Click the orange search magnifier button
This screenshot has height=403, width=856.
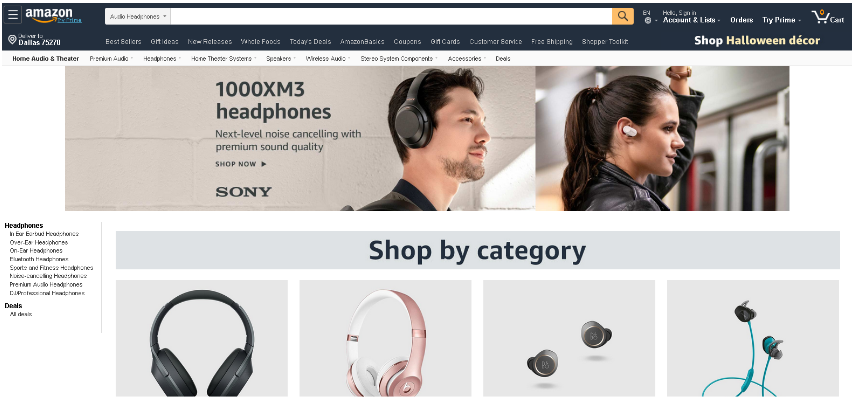pyautogui.click(x=623, y=16)
